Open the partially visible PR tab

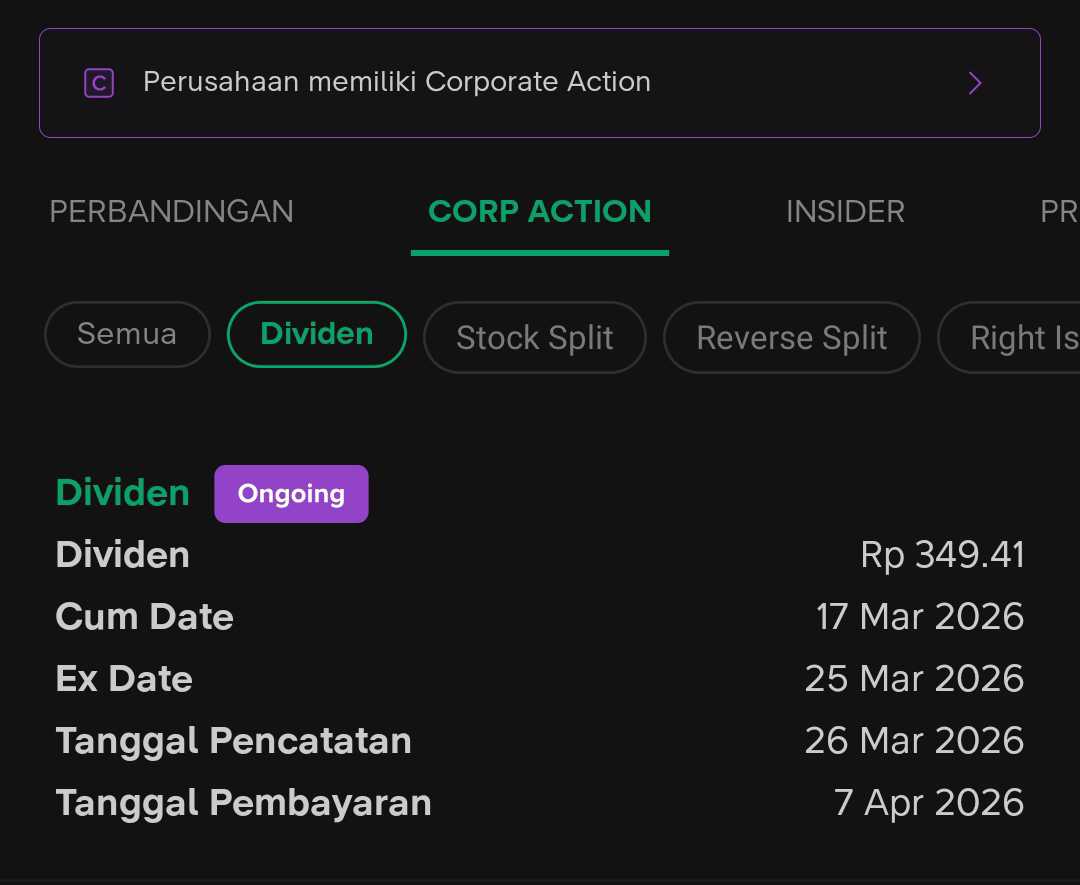tap(1058, 212)
